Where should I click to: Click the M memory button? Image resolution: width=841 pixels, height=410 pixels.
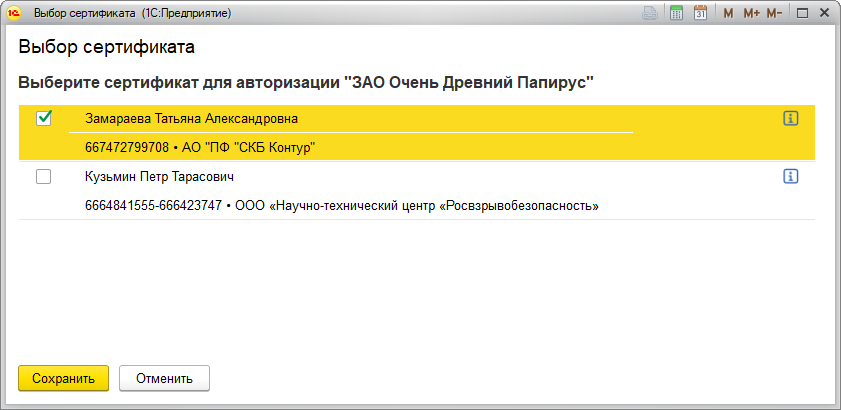(728, 13)
